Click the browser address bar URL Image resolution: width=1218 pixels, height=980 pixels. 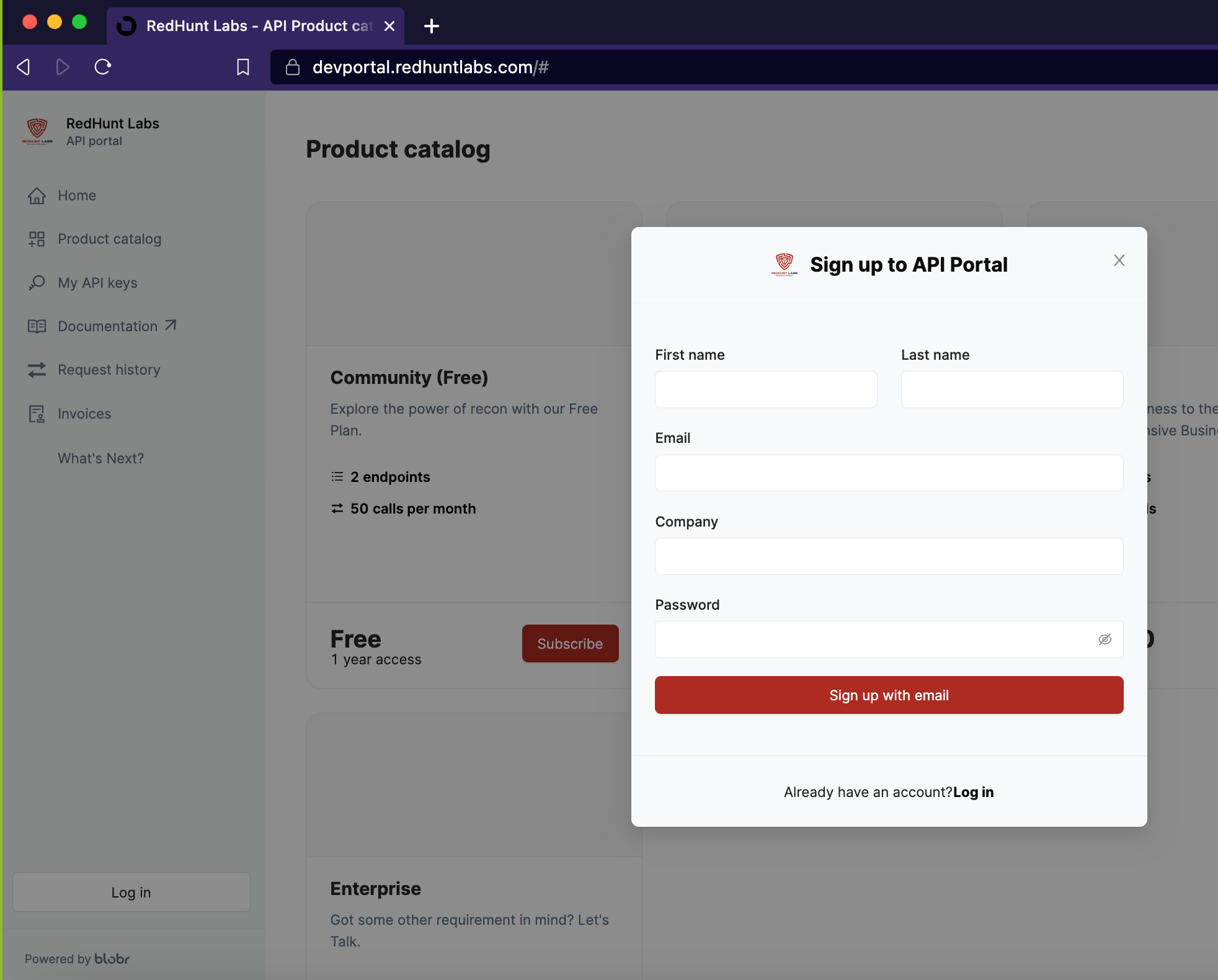pos(430,67)
